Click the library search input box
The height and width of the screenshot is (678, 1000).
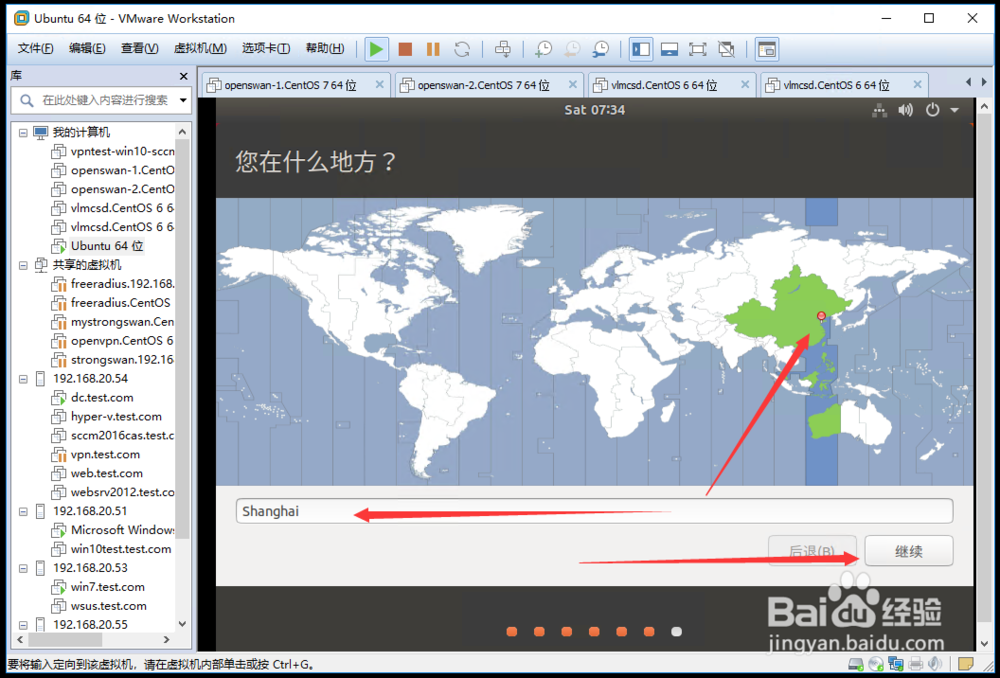click(103, 100)
